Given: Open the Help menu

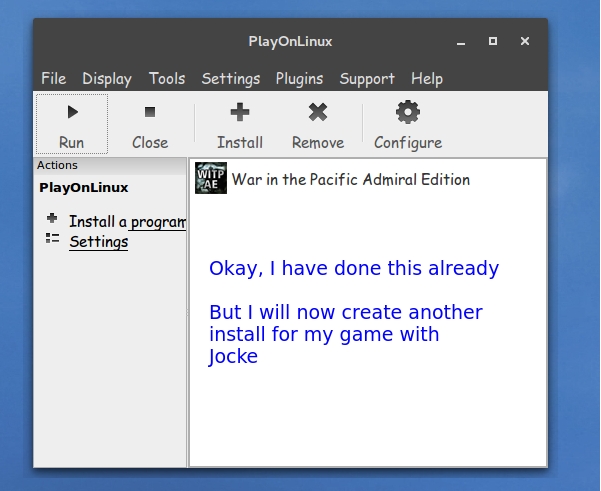Looking at the screenshot, I should point(427,79).
